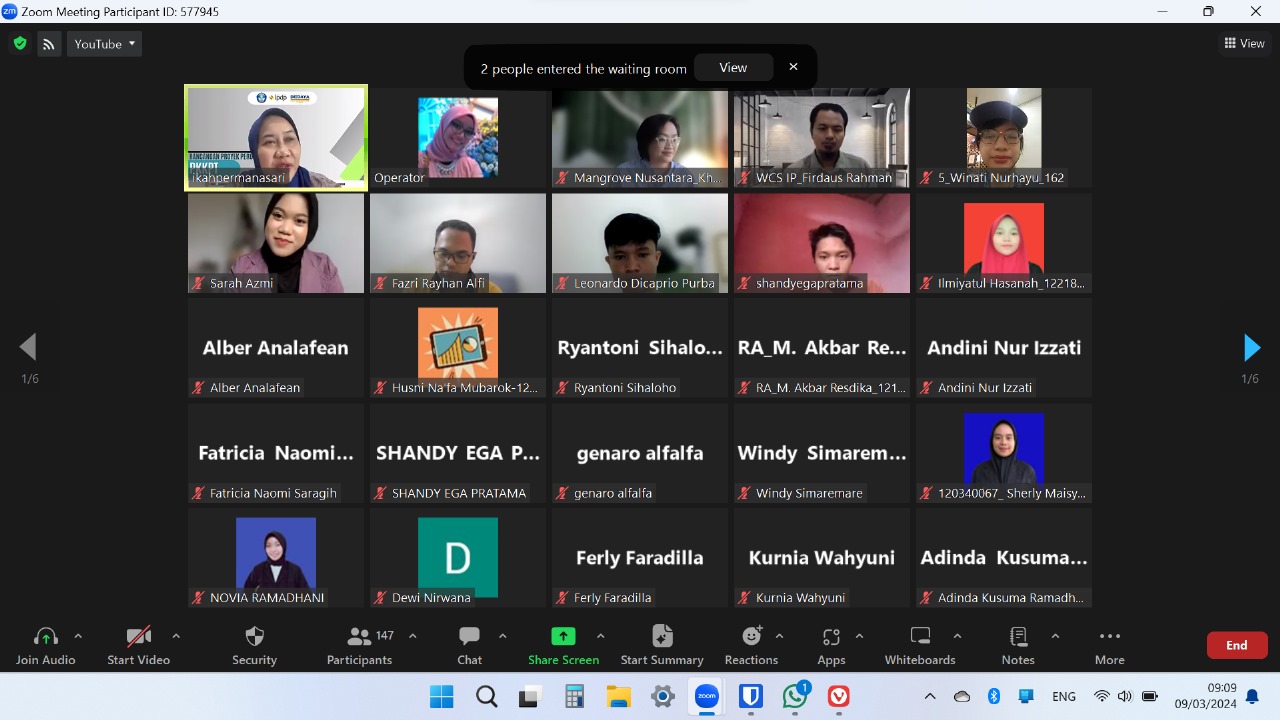Toggle Start Video camera

(x=138, y=645)
